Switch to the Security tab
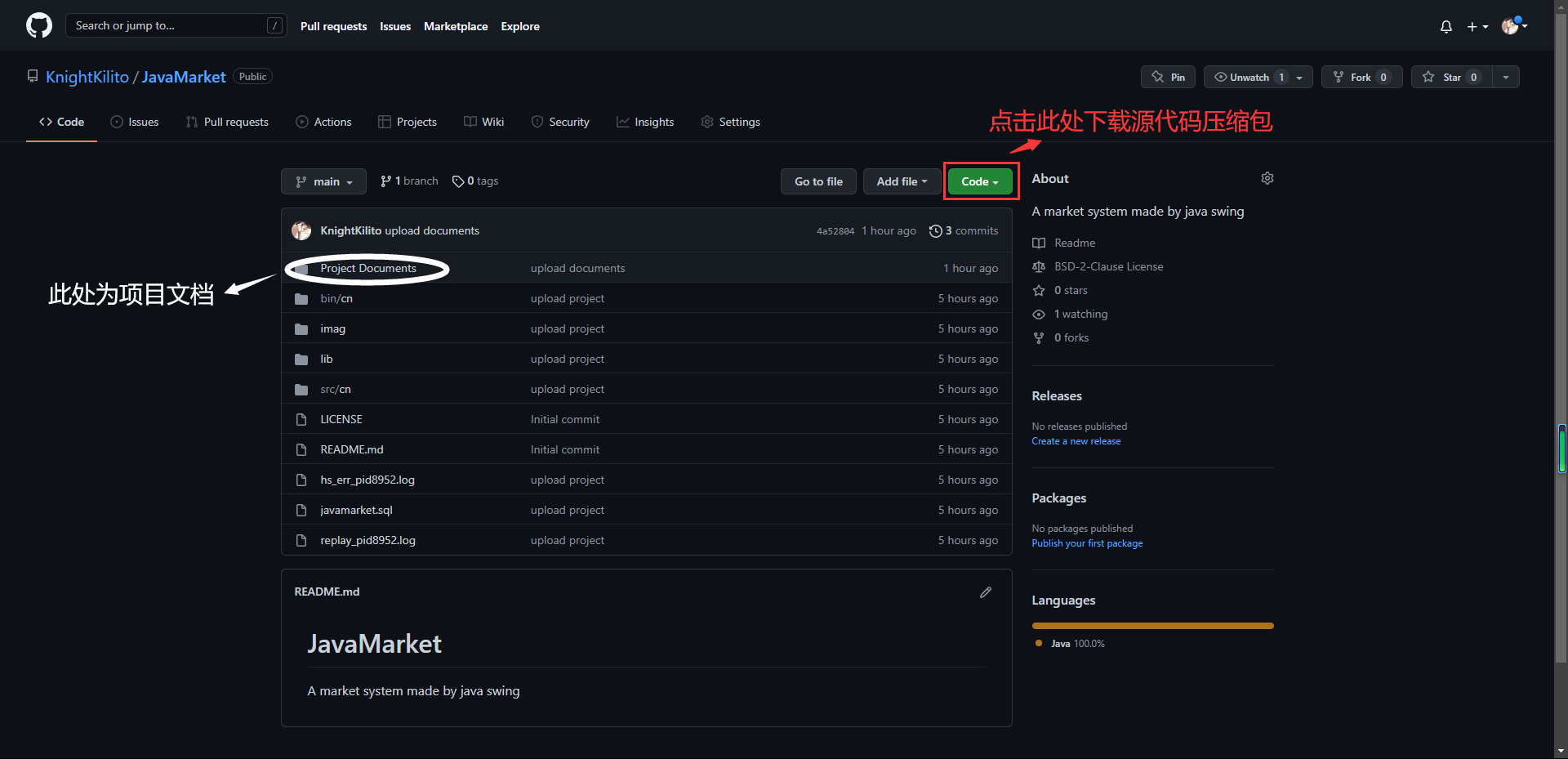The width and height of the screenshot is (1568, 759). (x=560, y=122)
